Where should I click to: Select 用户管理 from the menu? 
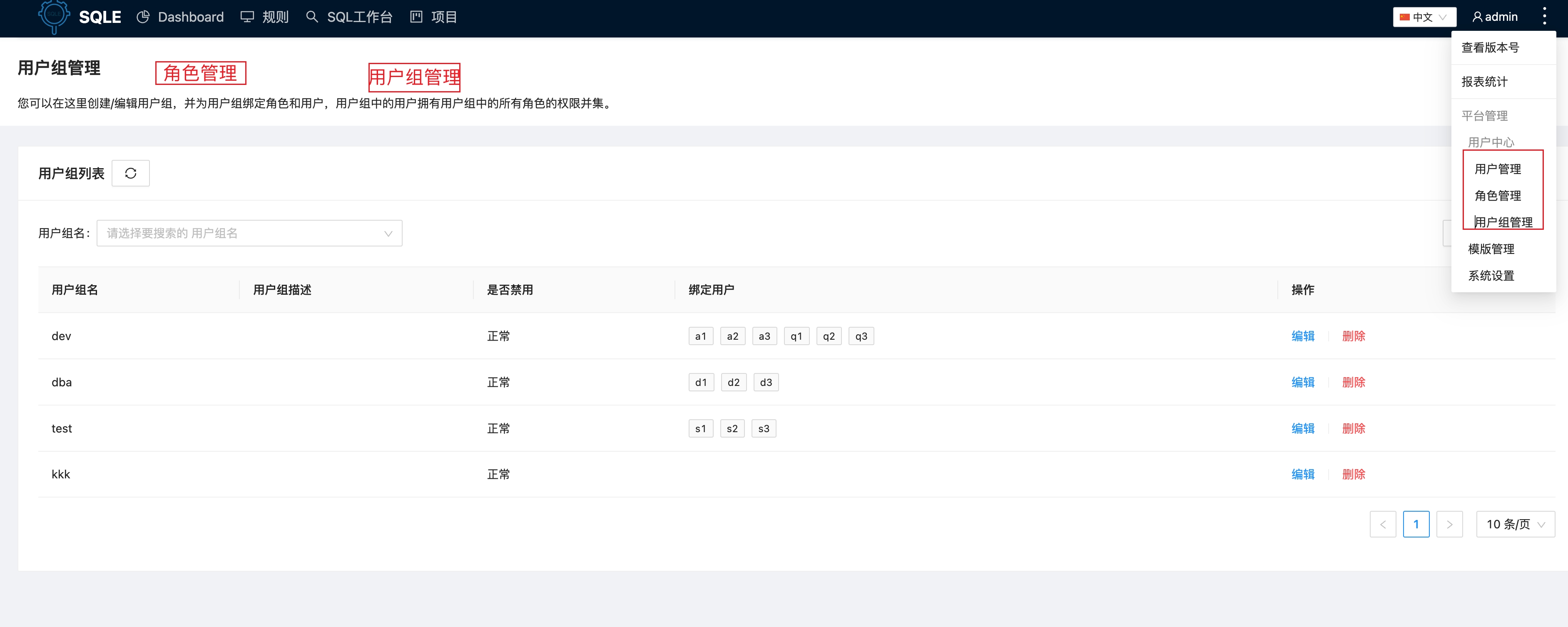pos(1498,169)
